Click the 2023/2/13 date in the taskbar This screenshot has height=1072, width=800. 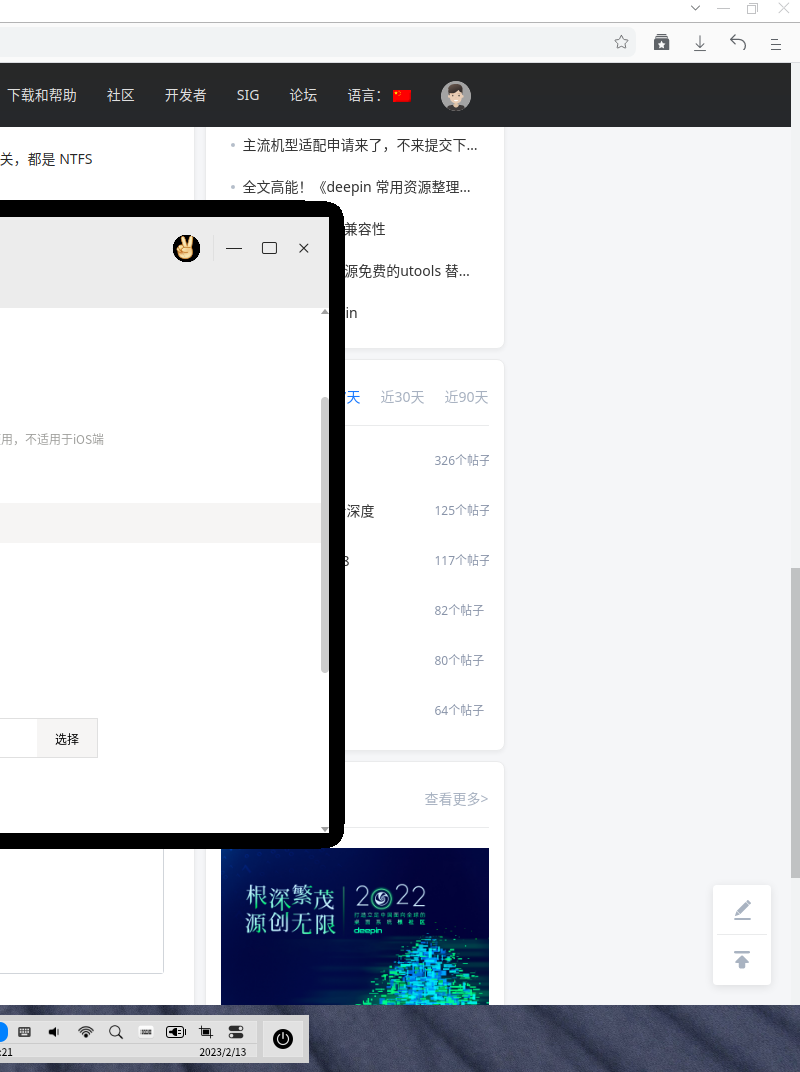coord(223,1052)
